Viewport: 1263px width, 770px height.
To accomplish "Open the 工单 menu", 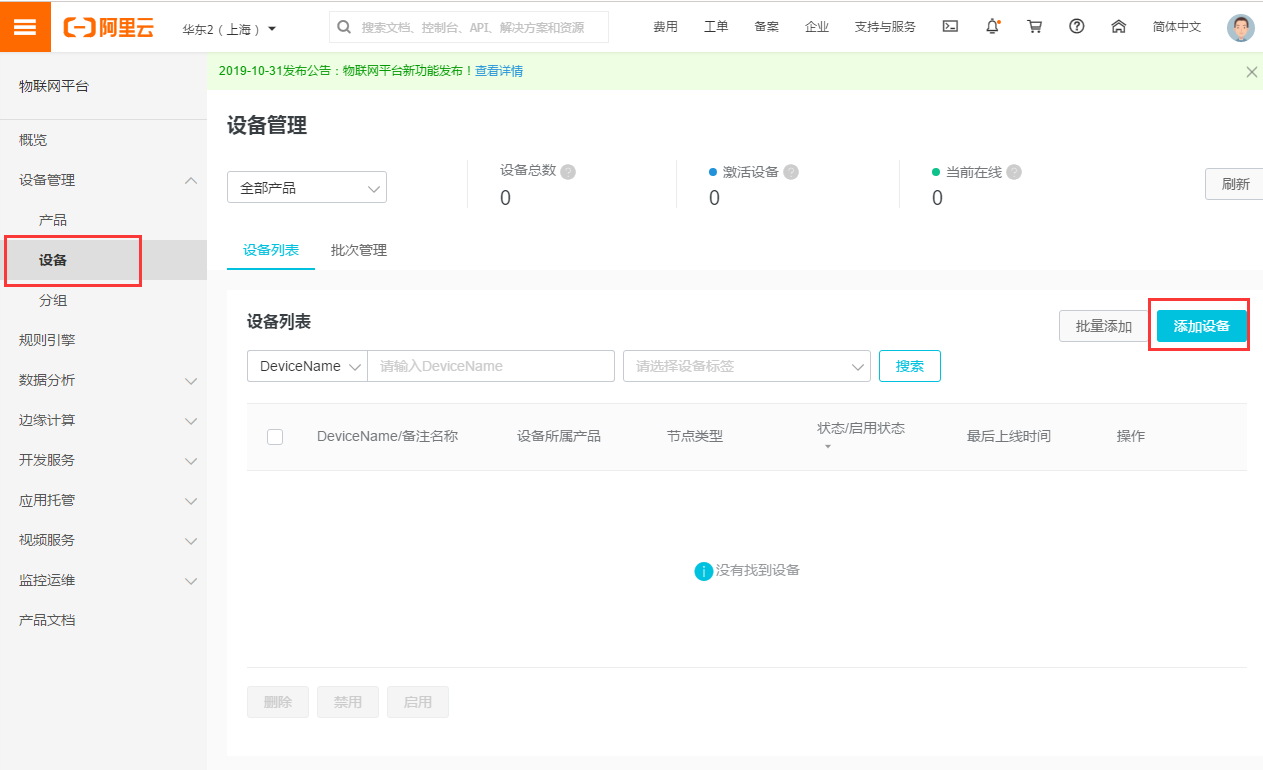I will pos(716,27).
